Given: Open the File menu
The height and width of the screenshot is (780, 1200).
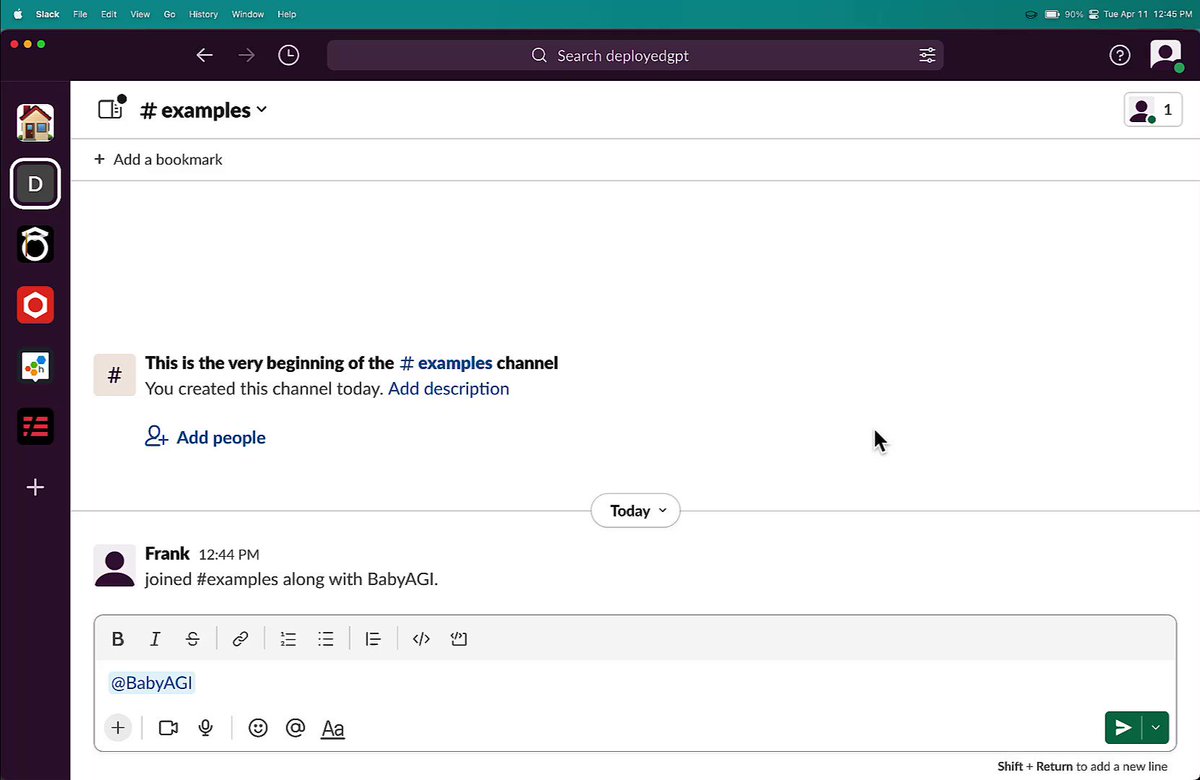Looking at the screenshot, I should [80, 15].
